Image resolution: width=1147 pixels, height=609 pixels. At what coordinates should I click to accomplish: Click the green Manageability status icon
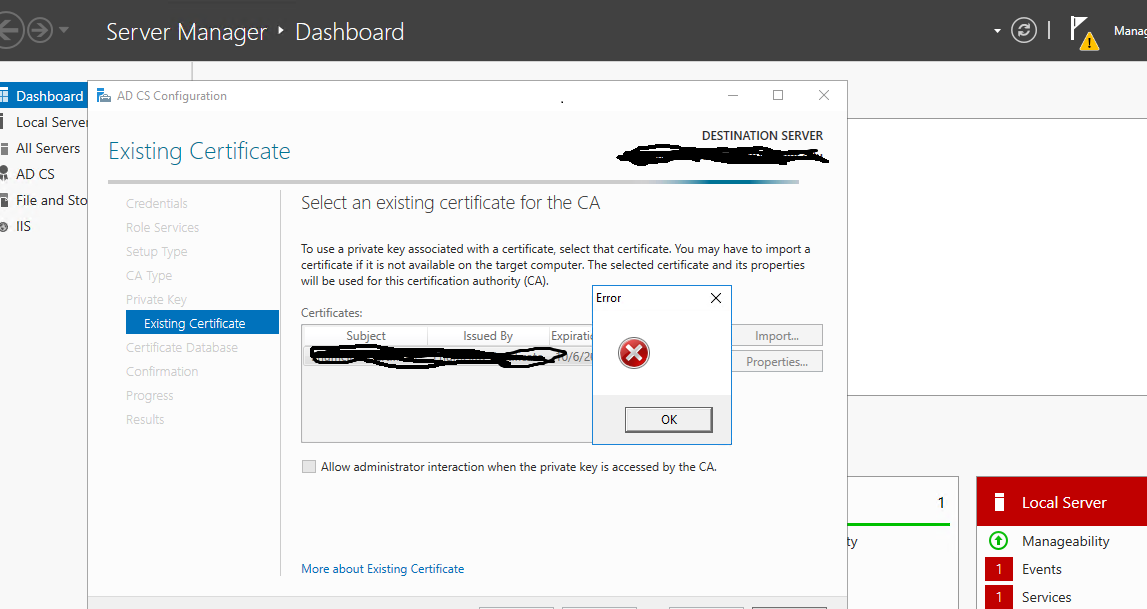[x=999, y=540]
